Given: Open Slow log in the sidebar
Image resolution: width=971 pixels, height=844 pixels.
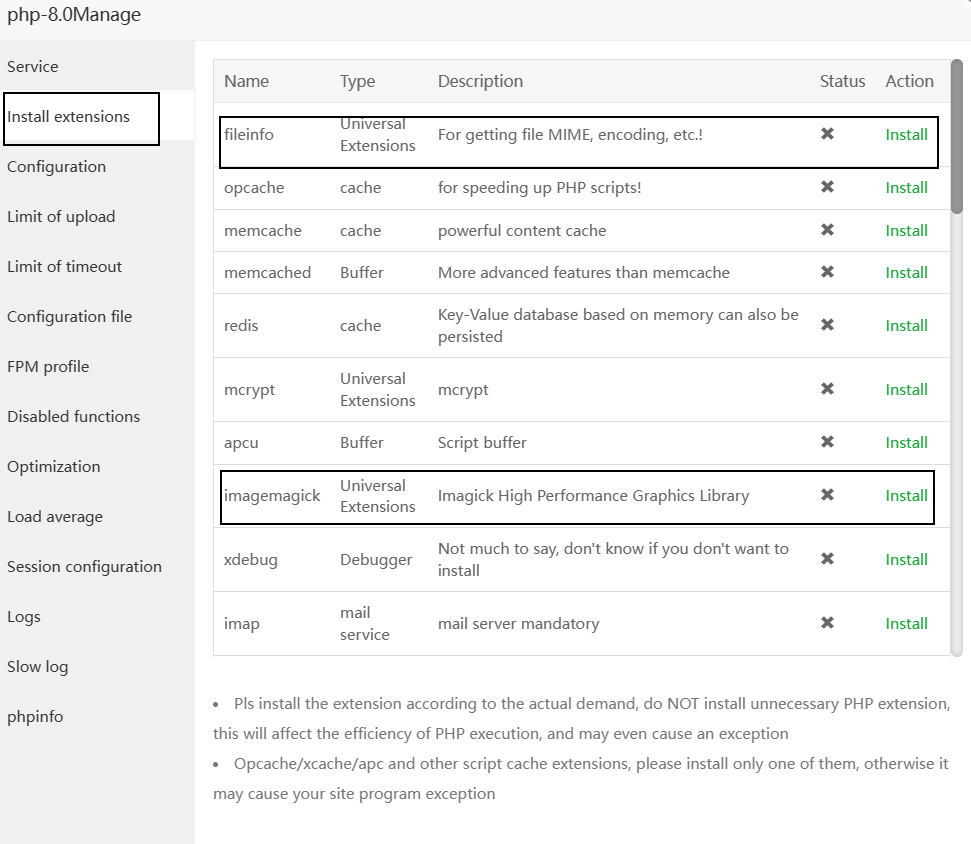Looking at the screenshot, I should 38,667.
